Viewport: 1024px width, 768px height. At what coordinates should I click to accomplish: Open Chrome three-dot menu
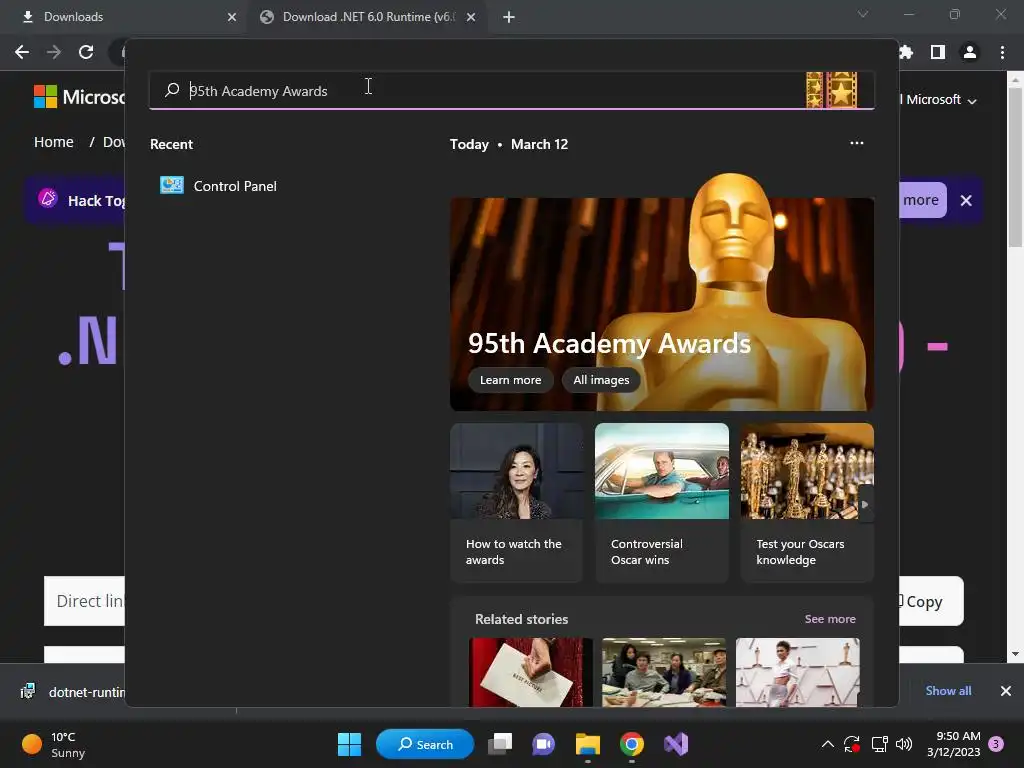coord(1002,52)
